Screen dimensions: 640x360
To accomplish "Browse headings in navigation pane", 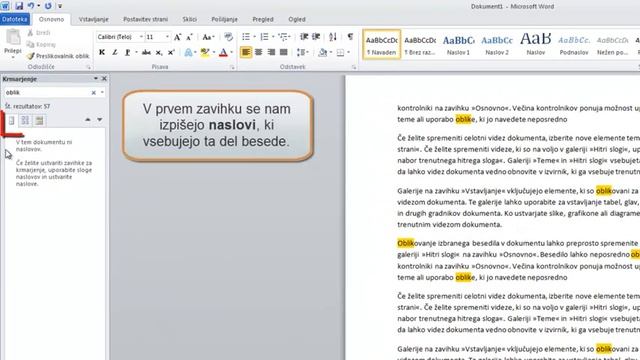I will 11,120.
